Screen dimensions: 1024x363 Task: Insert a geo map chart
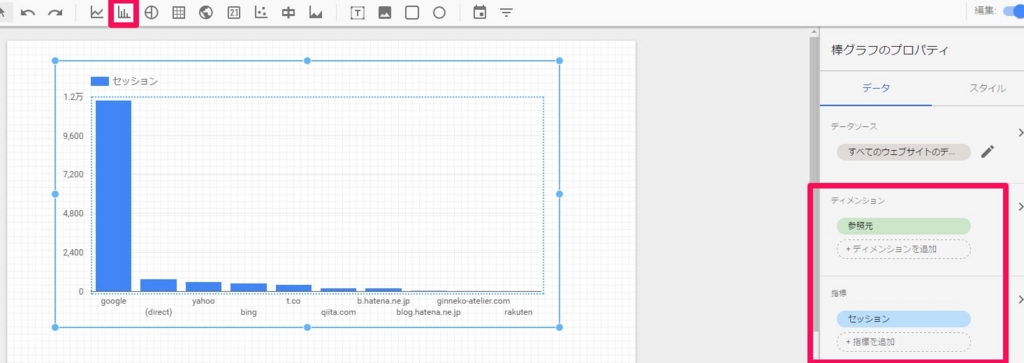(206, 13)
